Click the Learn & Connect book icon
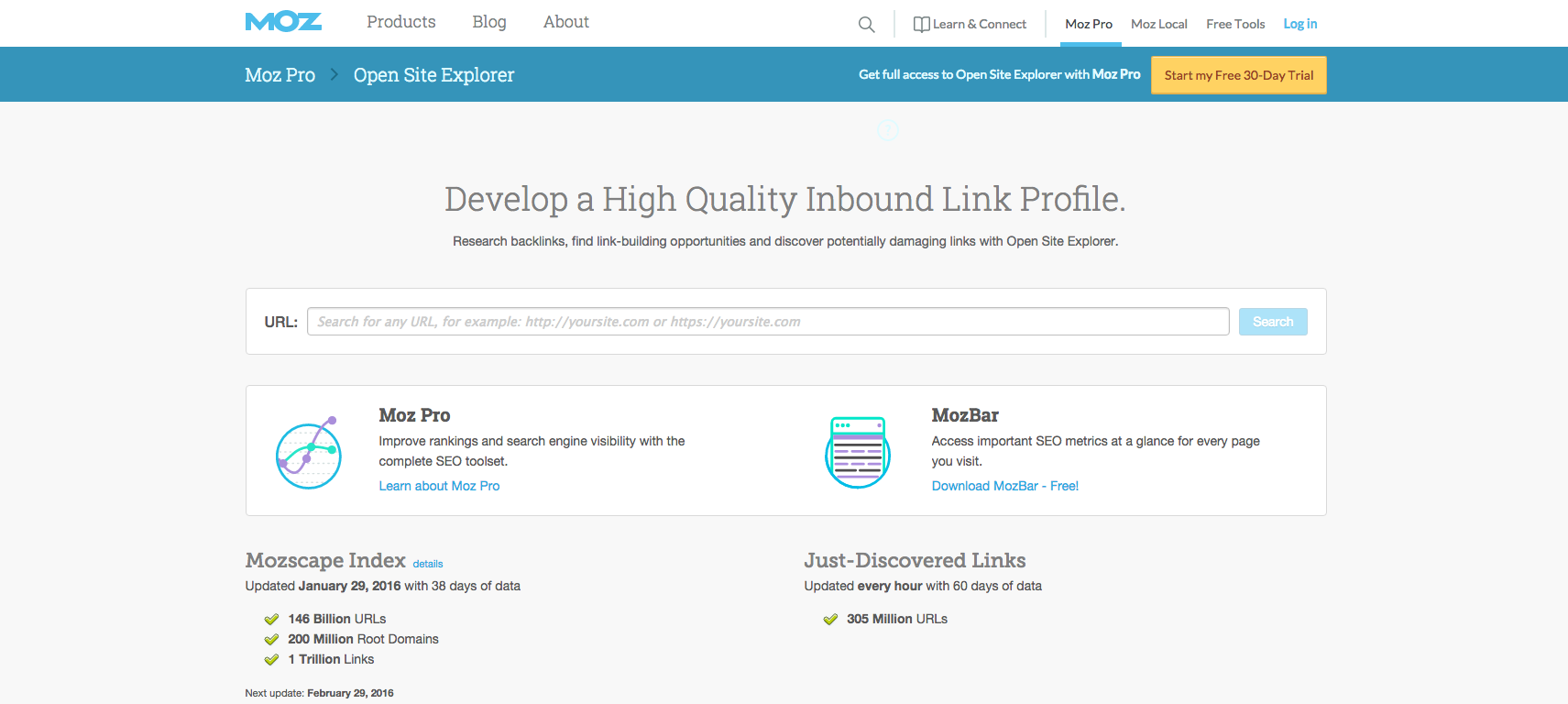 tap(921, 25)
